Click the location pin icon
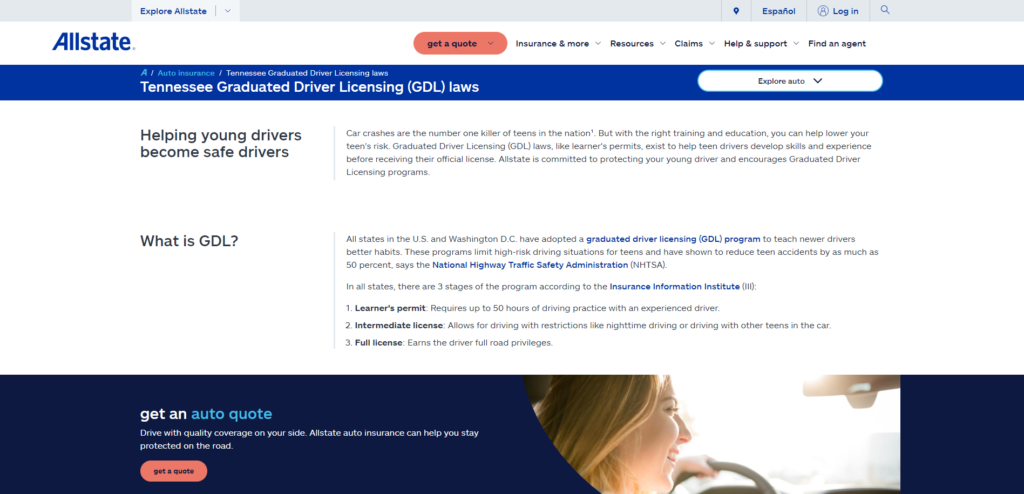 pos(736,11)
